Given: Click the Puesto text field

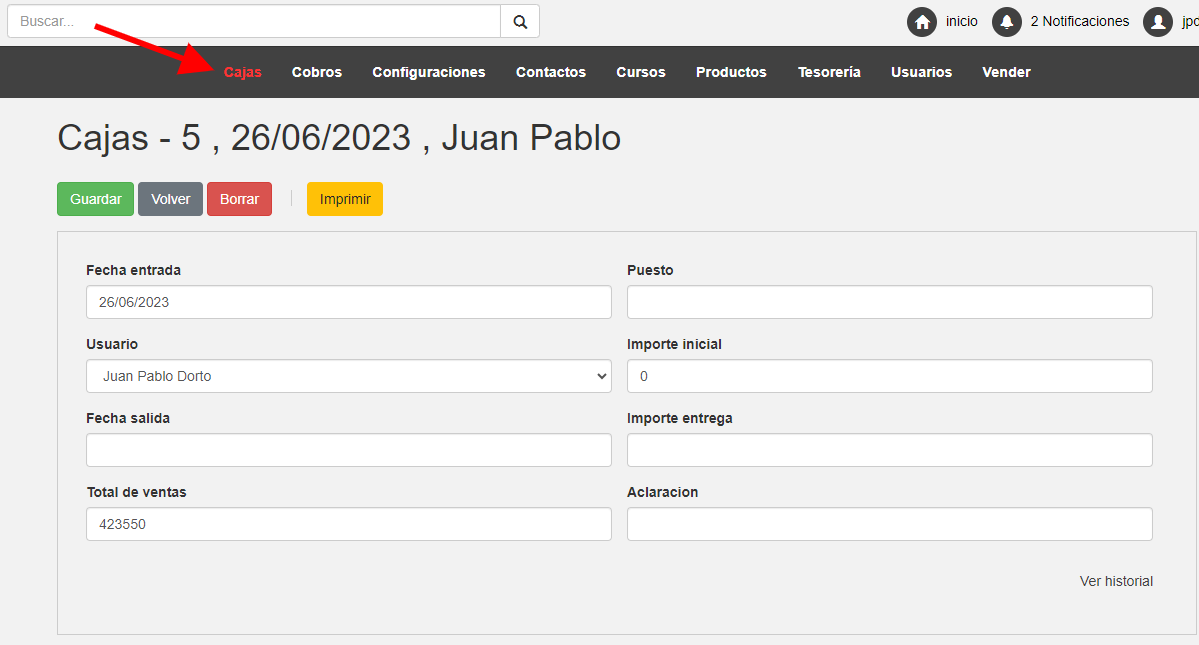Looking at the screenshot, I should [x=889, y=302].
